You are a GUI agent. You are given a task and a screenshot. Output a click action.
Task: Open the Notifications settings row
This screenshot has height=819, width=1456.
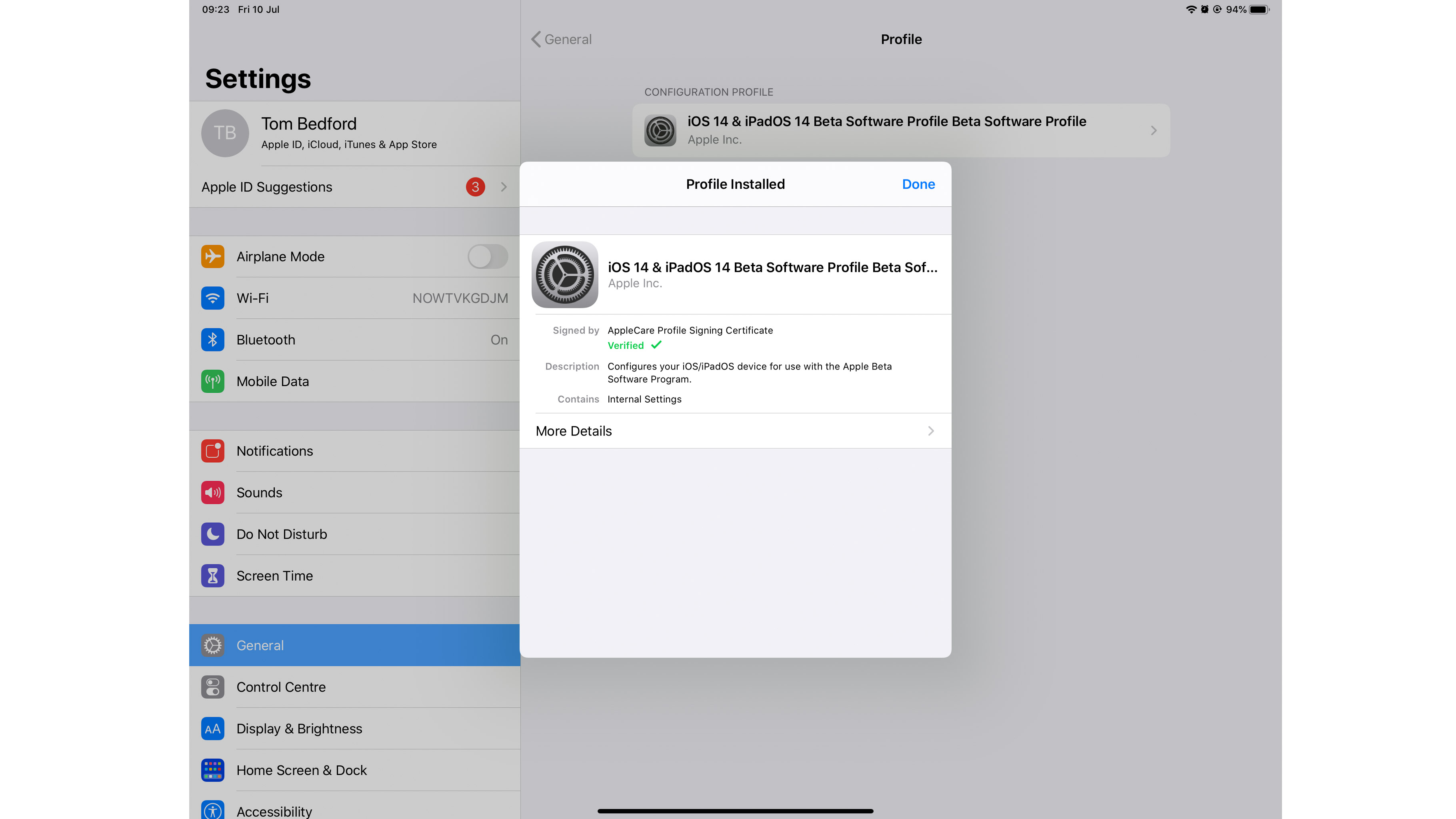[x=354, y=451]
